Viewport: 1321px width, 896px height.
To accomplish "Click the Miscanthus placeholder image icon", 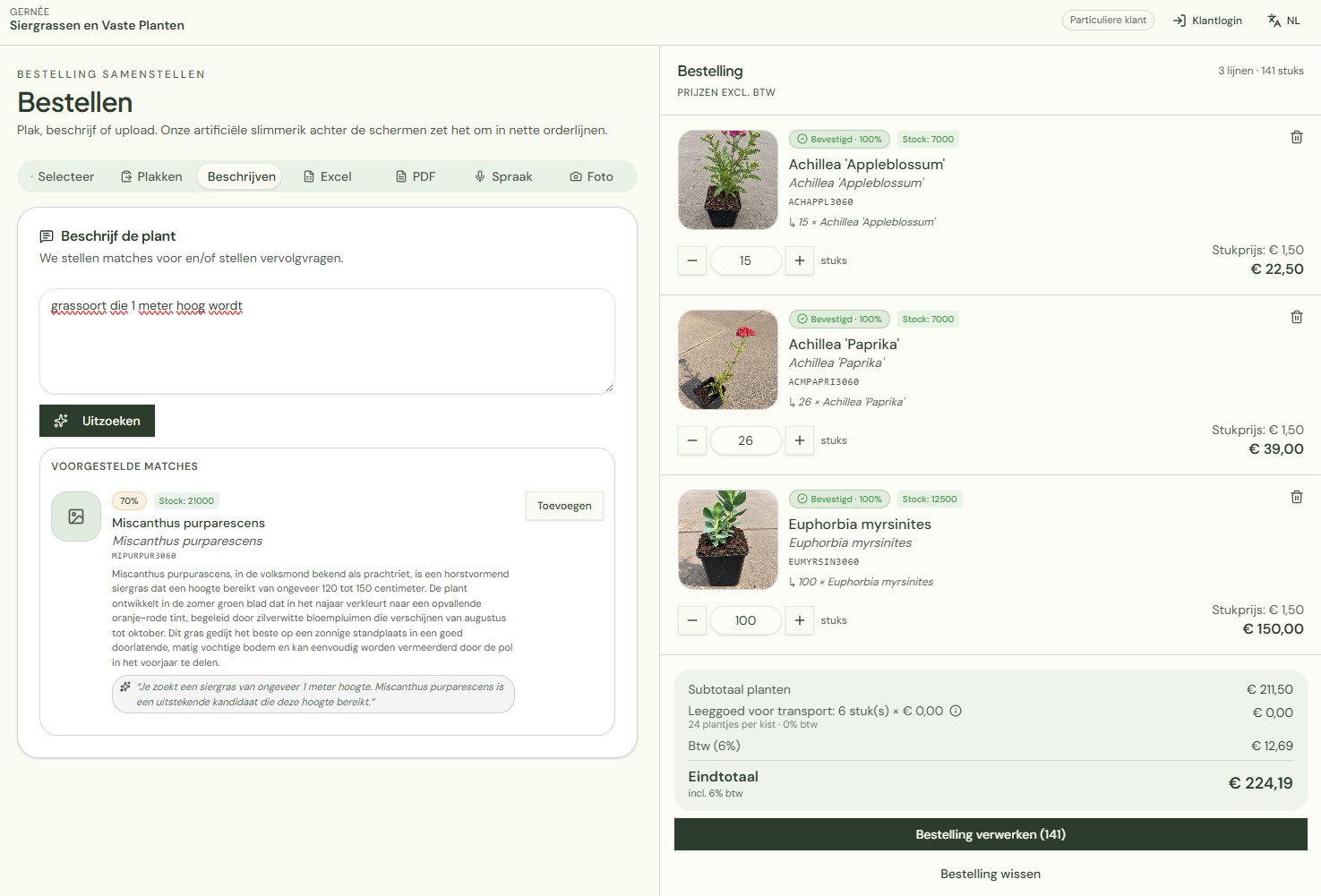I will tap(76, 516).
